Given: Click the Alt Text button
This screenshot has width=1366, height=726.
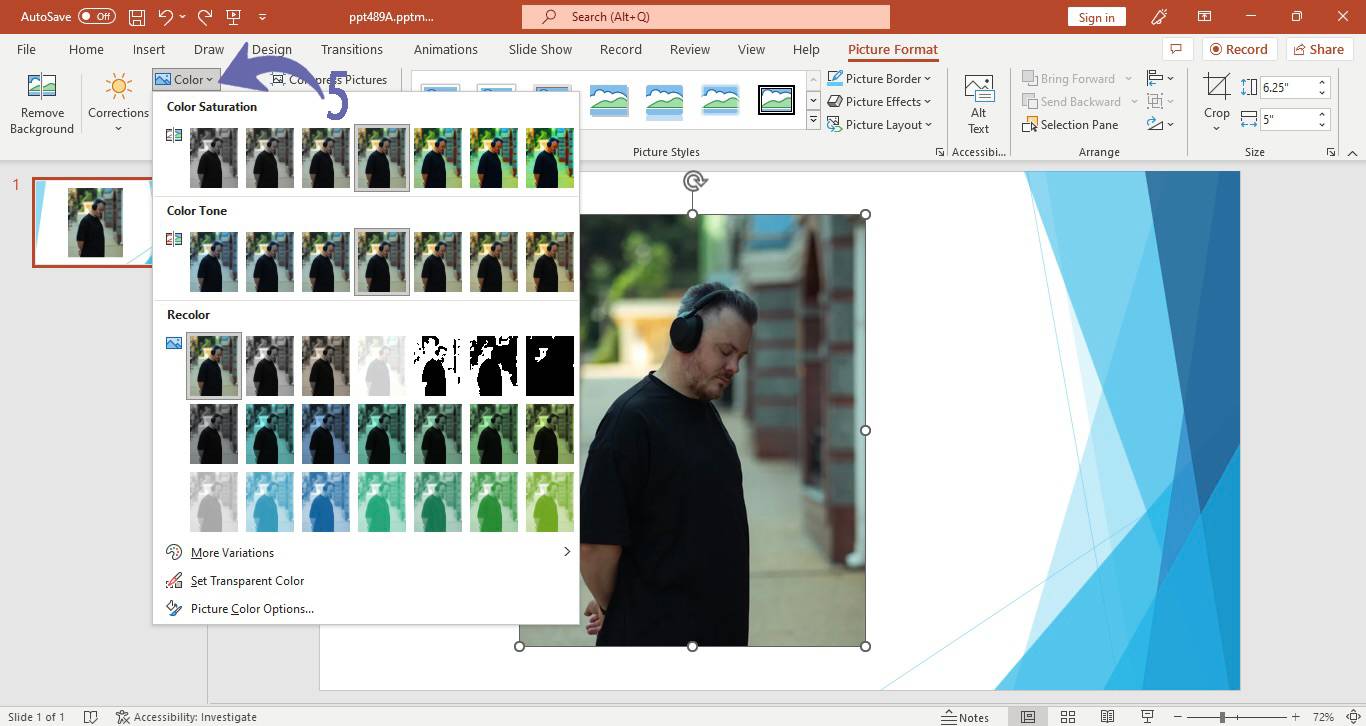Looking at the screenshot, I should point(978,104).
